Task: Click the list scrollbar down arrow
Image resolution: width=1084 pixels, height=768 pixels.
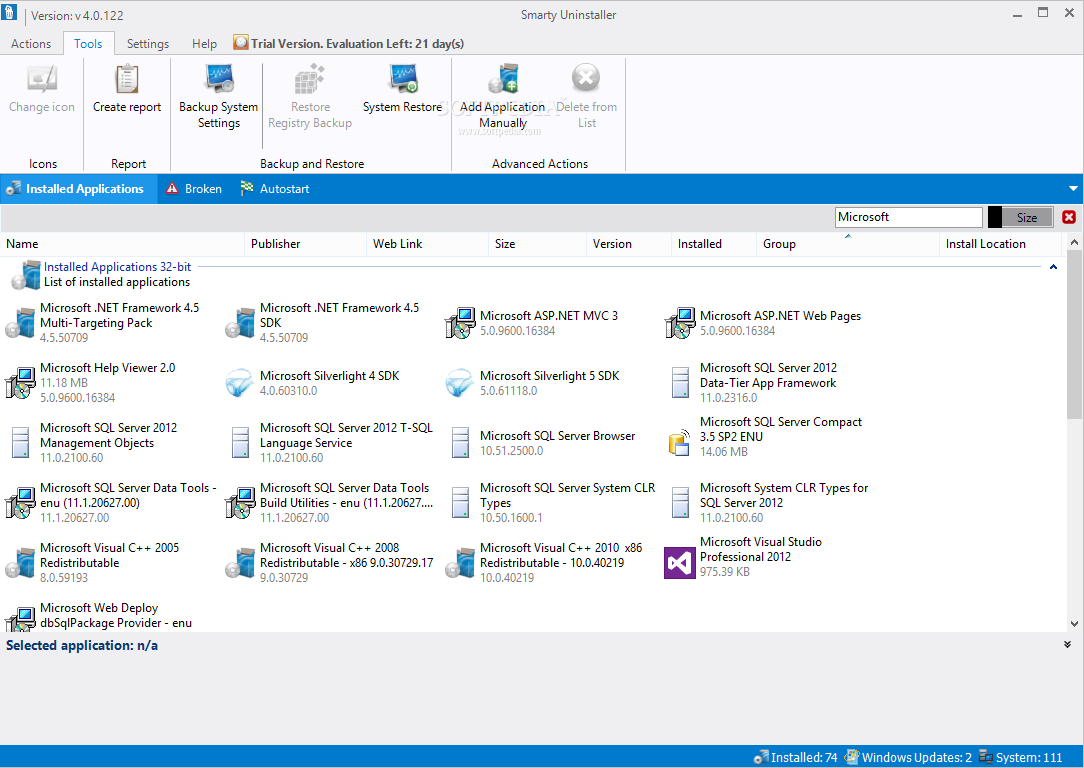Action: coord(1074,624)
